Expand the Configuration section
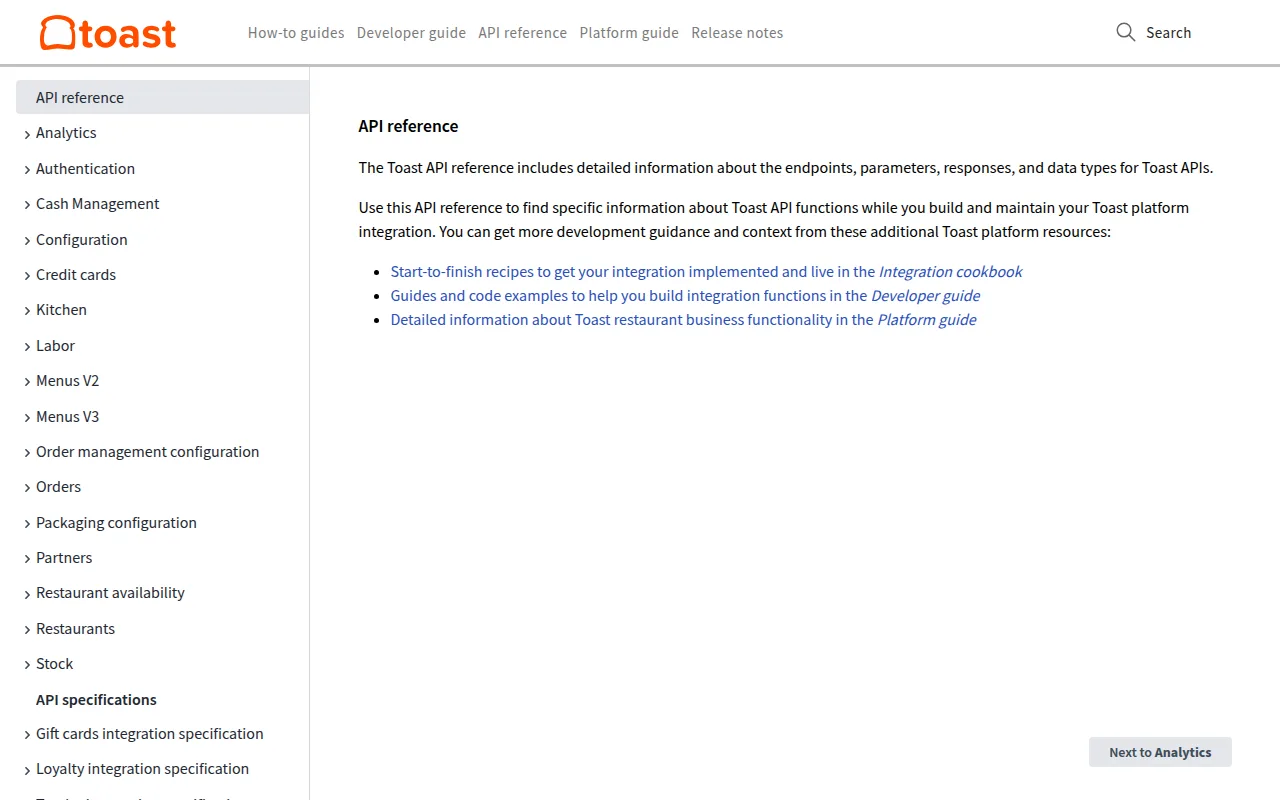This screenshot has width=1280, height=800. click(x=81, y=239)
